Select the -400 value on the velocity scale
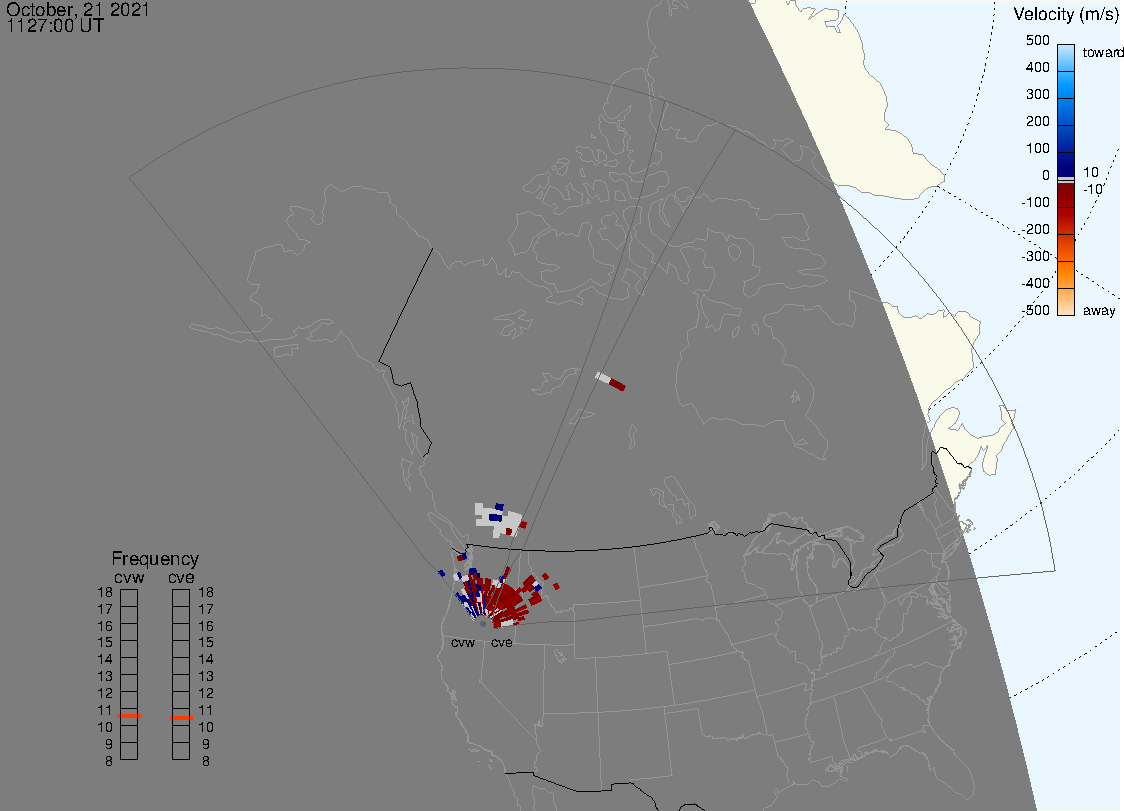The width and height of the screenshot is (1124, 811). click(1035, 283)
